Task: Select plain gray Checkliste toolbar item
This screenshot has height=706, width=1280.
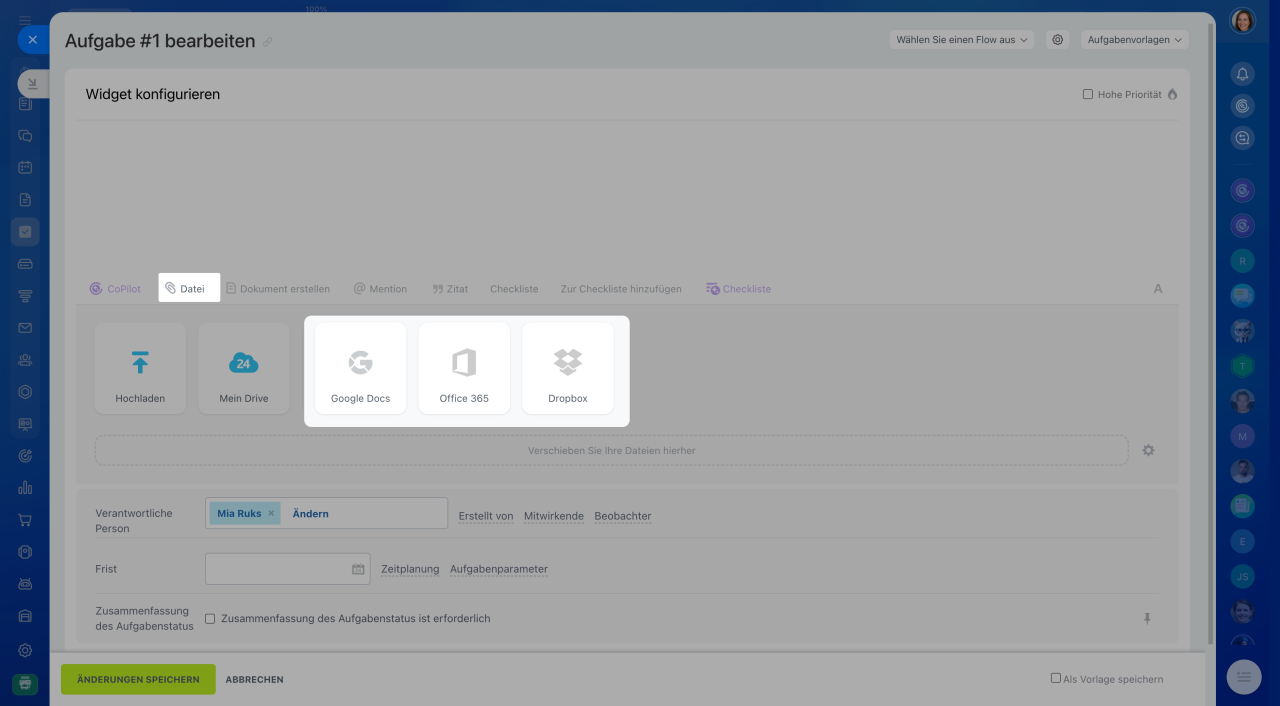Action: tap(514, 289)
